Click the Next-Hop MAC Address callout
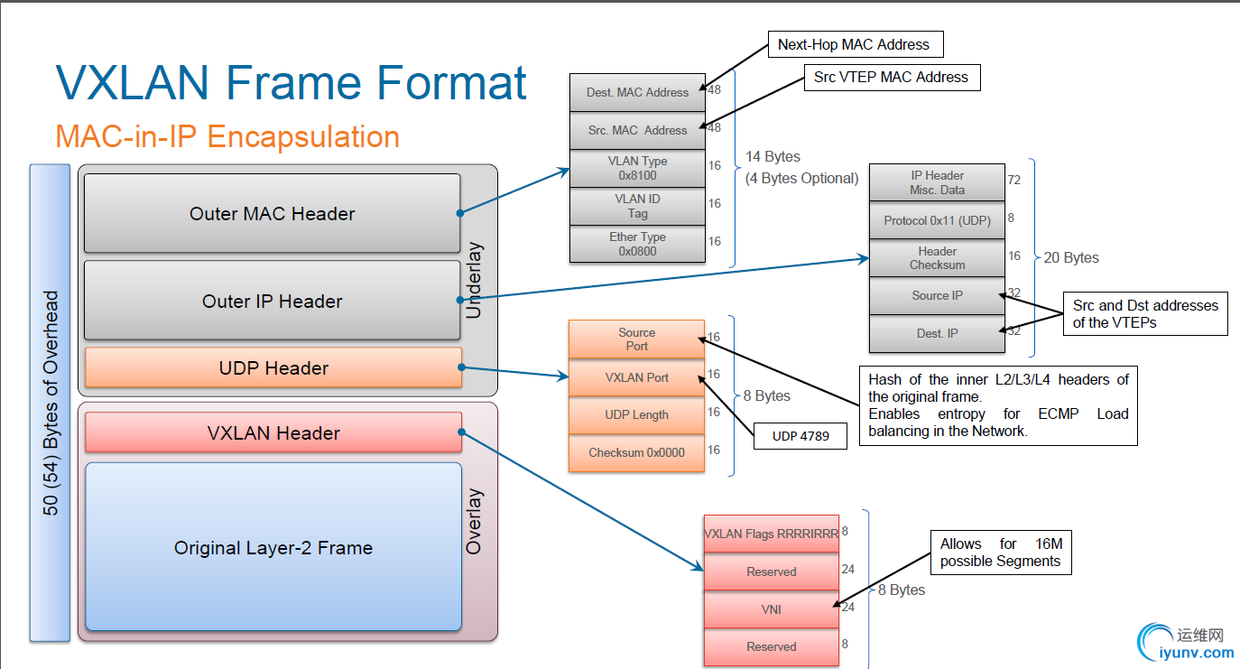This screenshot has width=1240, height=669. point(854,44)
